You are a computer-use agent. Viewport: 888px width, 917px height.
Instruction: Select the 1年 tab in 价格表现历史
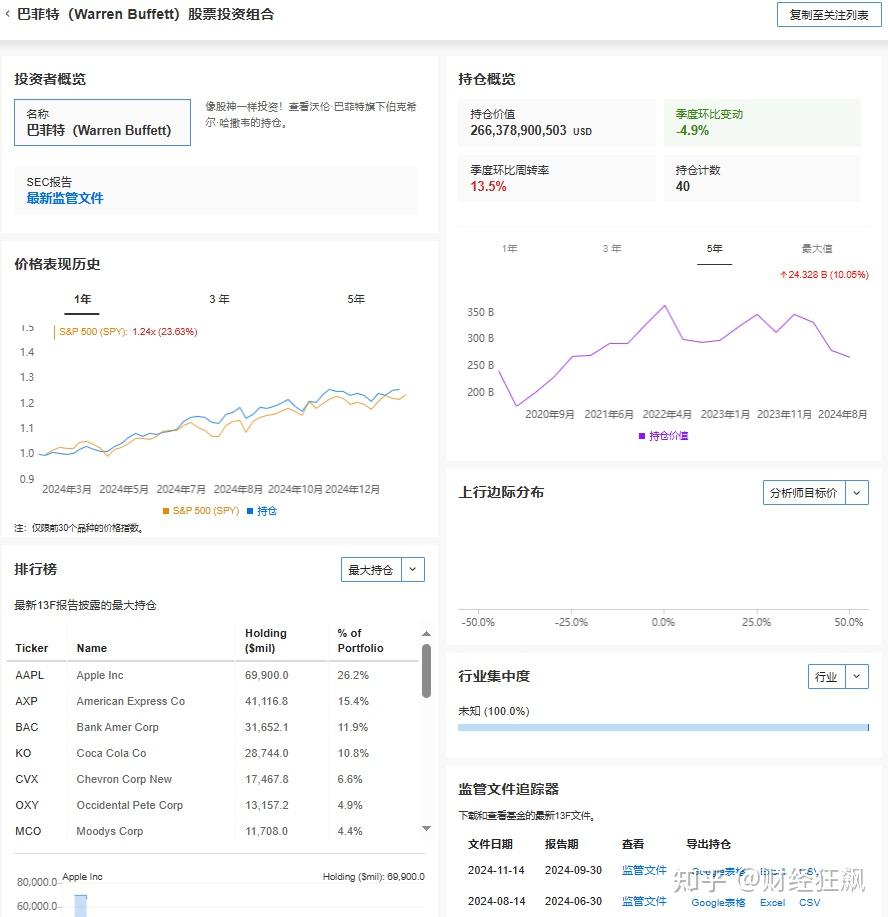tap(82, 299)
